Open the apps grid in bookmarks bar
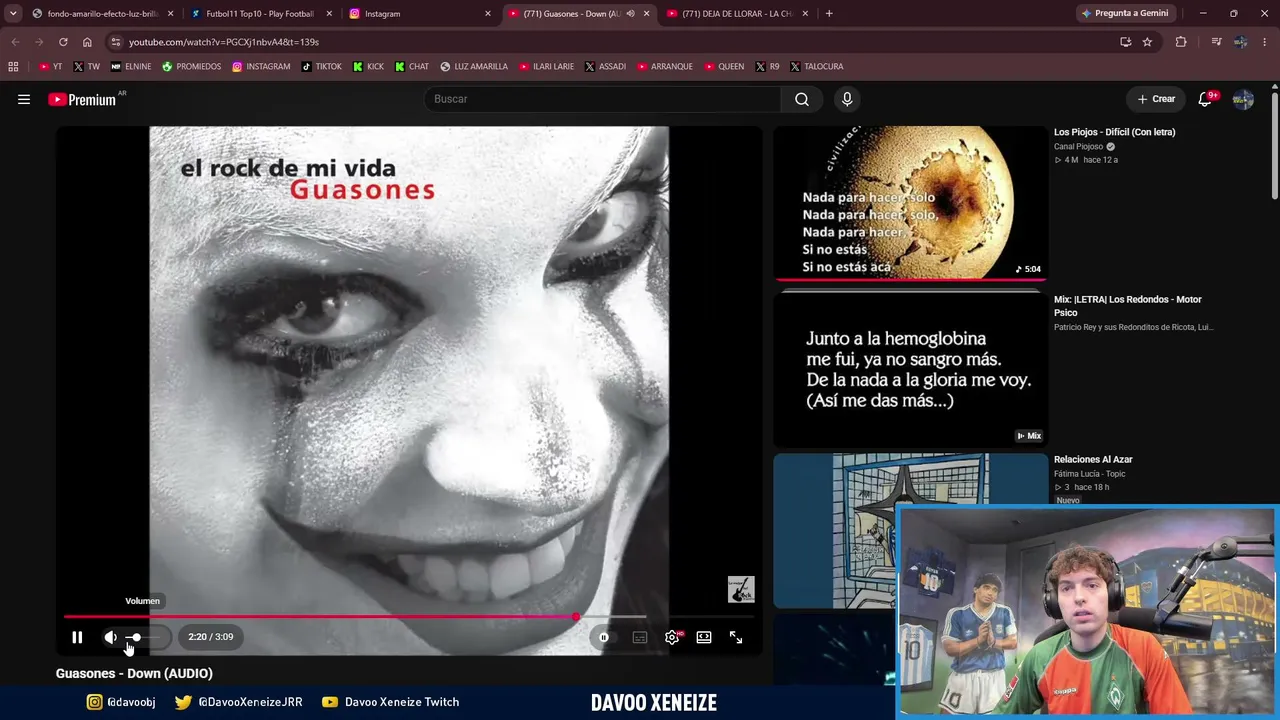The image size is (1280, 720). [x=13, y=66]
